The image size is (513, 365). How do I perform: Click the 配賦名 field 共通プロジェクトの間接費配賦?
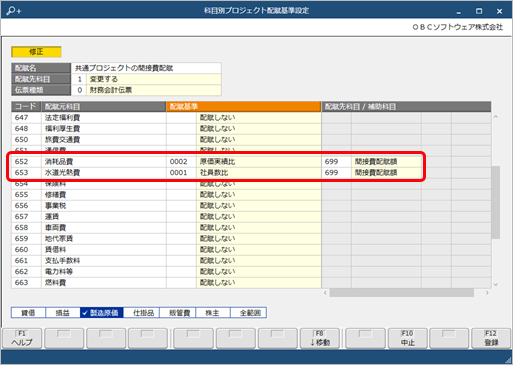(x=146, y=68)
